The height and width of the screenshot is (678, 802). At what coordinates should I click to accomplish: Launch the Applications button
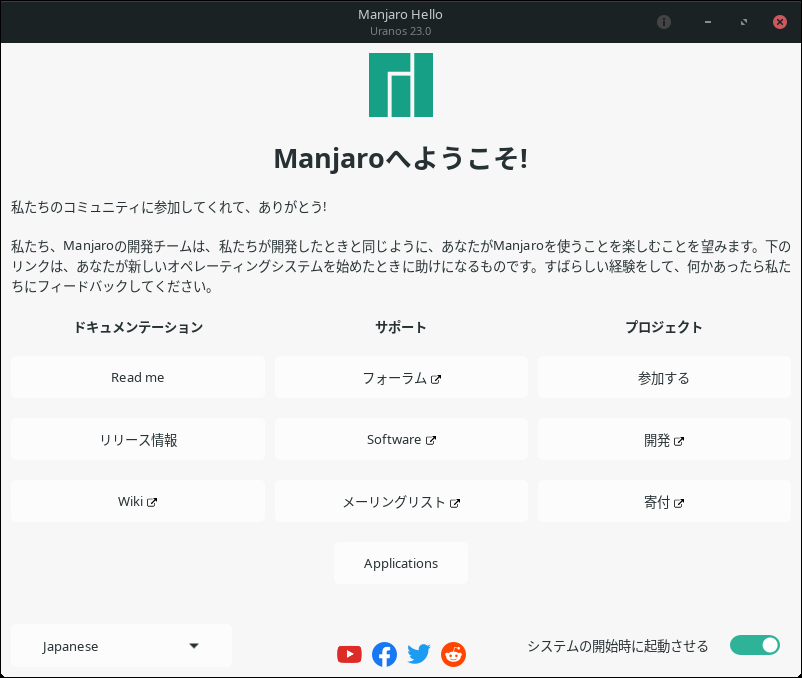click(x=401, y=563)
